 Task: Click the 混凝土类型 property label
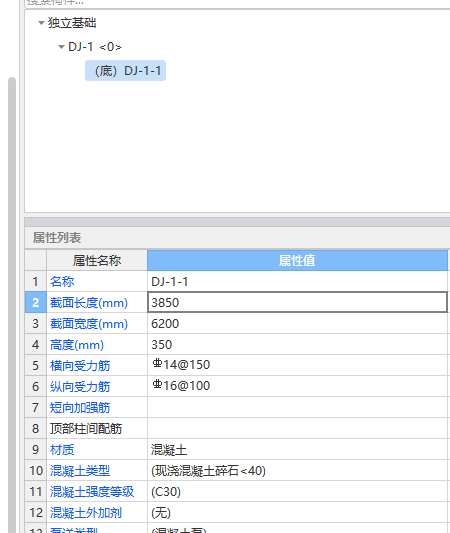tap(80, 471)
